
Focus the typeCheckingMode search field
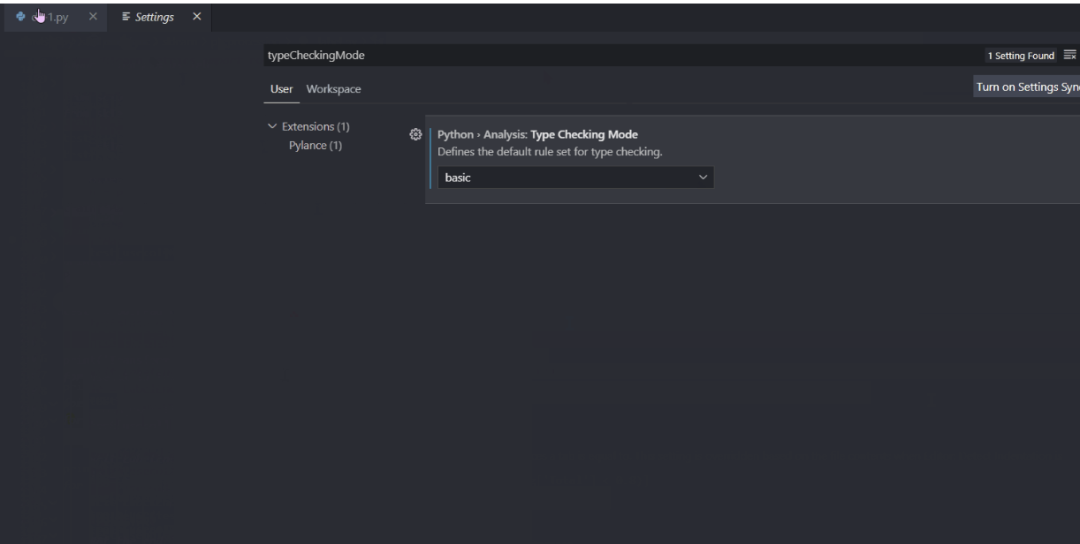(x=623, y=55)
